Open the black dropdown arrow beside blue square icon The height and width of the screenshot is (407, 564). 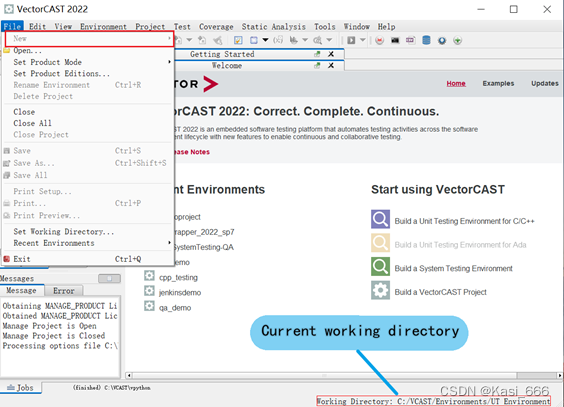click(x=265, y=40)
